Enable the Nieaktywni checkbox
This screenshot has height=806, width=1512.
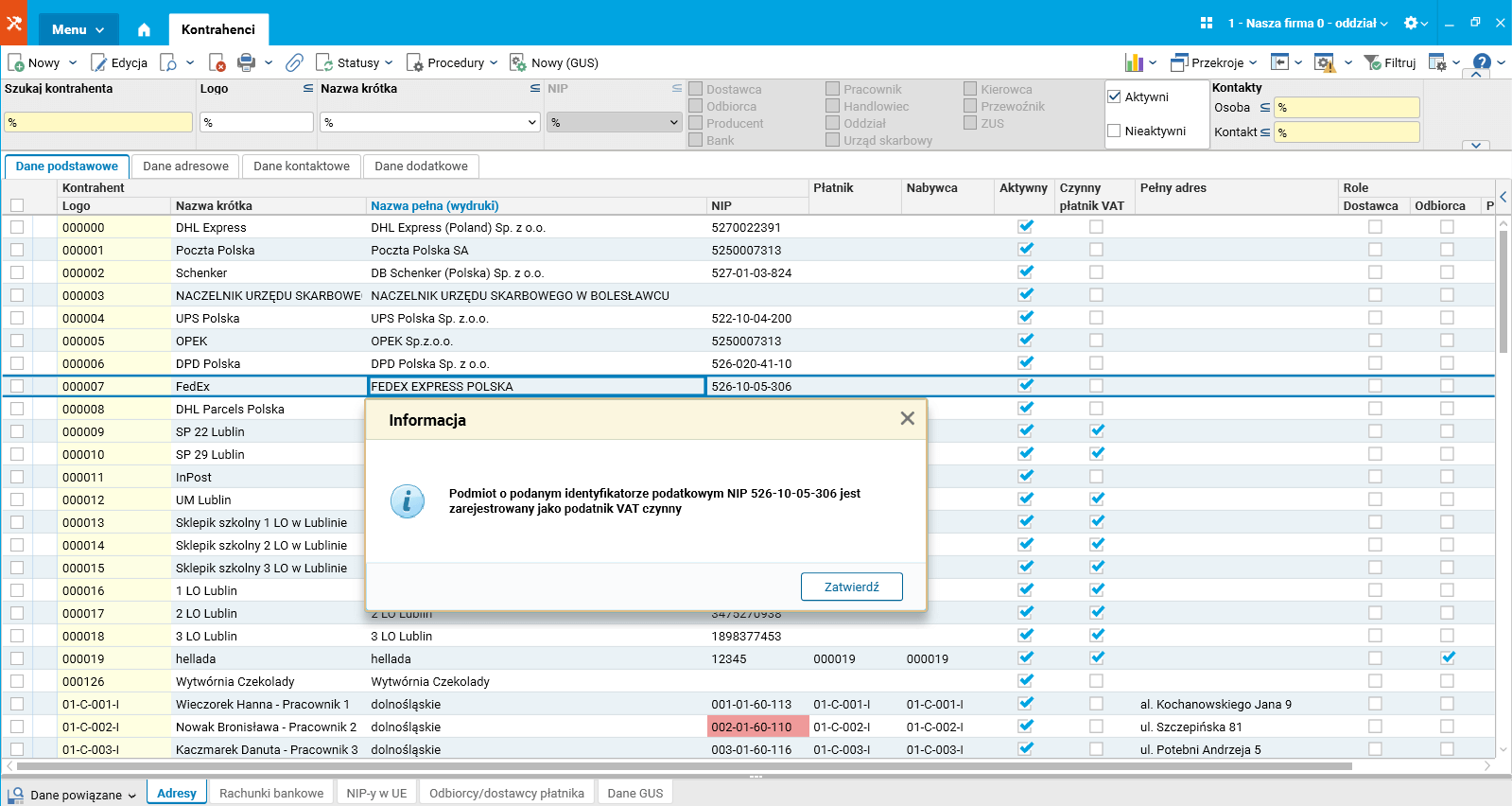click(1115, 131)
